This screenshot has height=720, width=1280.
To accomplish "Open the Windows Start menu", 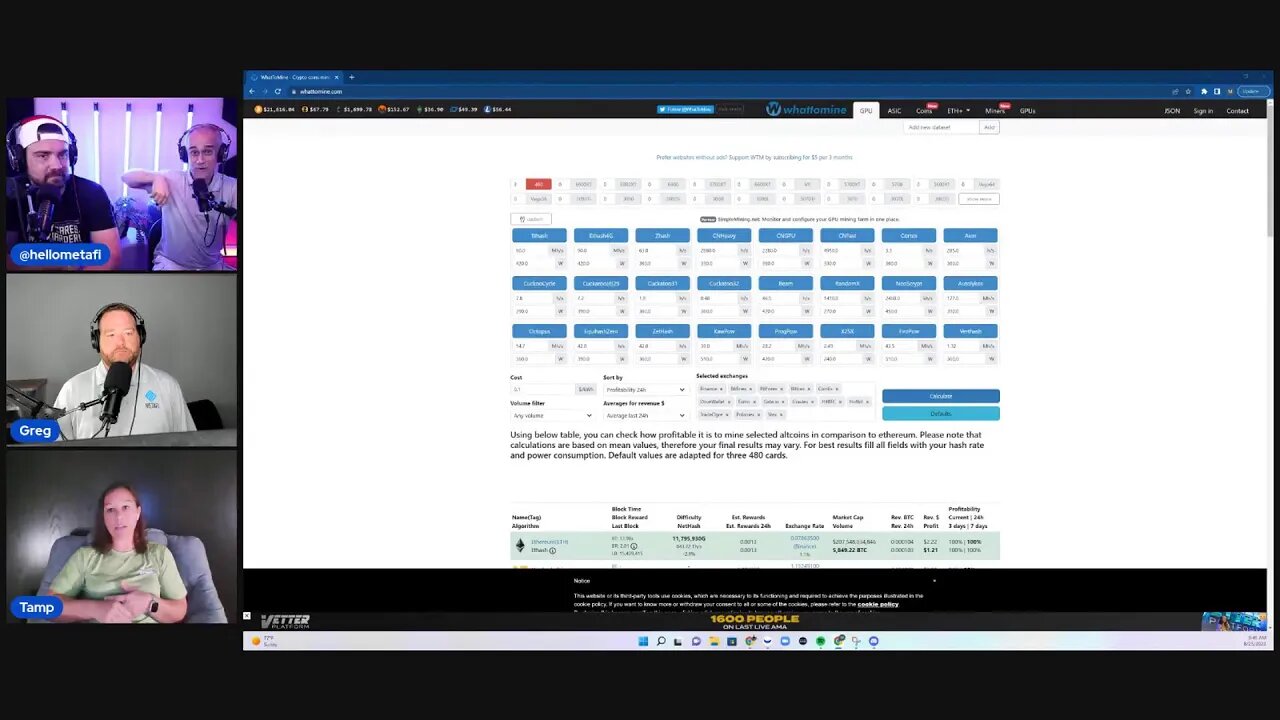I will pos(643,641).
